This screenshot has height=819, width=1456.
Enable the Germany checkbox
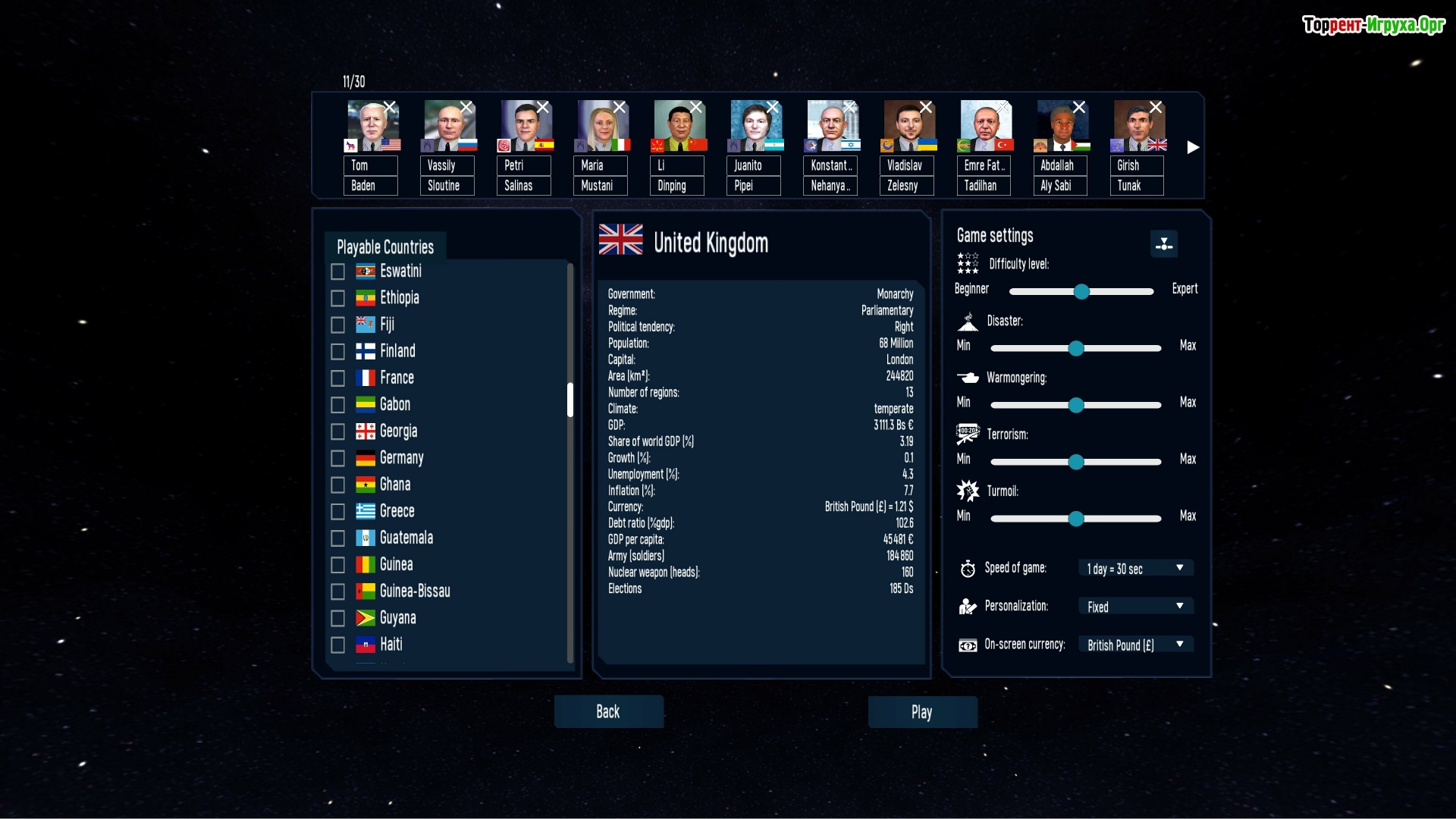(338, 459)
